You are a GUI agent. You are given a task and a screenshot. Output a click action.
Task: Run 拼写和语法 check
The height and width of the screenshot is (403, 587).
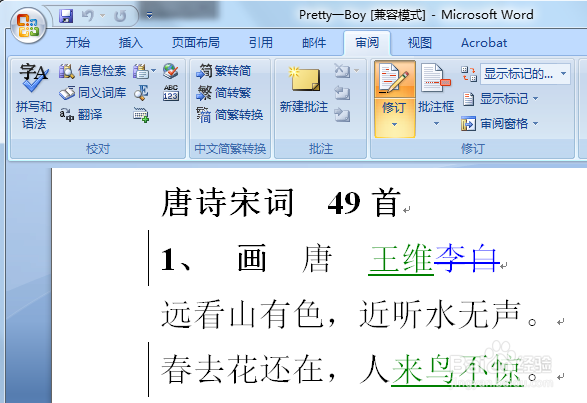34,97
